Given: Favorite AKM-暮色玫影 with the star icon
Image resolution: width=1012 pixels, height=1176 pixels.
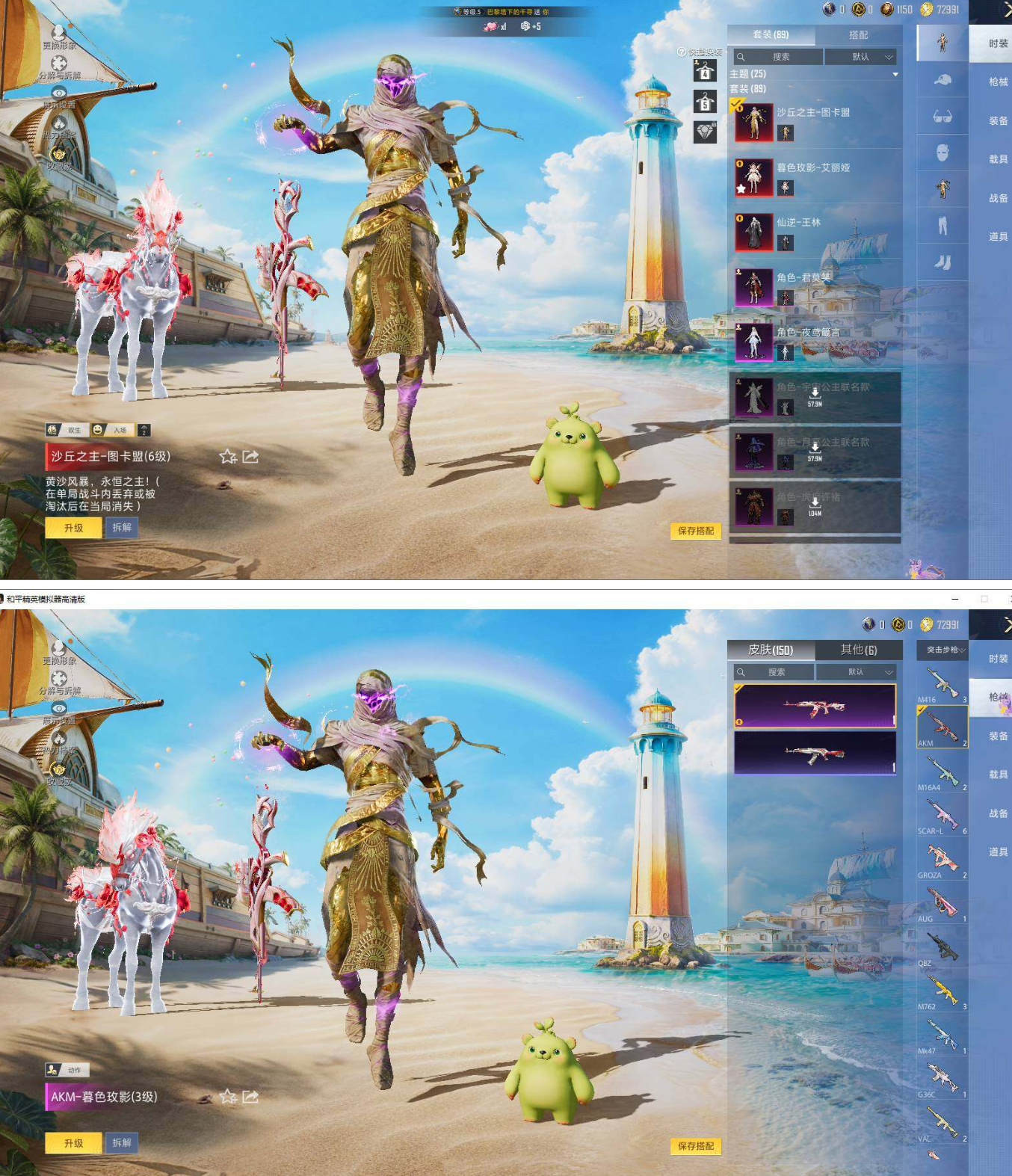Looking at the screenshot, I should [x=228, y=1097].
